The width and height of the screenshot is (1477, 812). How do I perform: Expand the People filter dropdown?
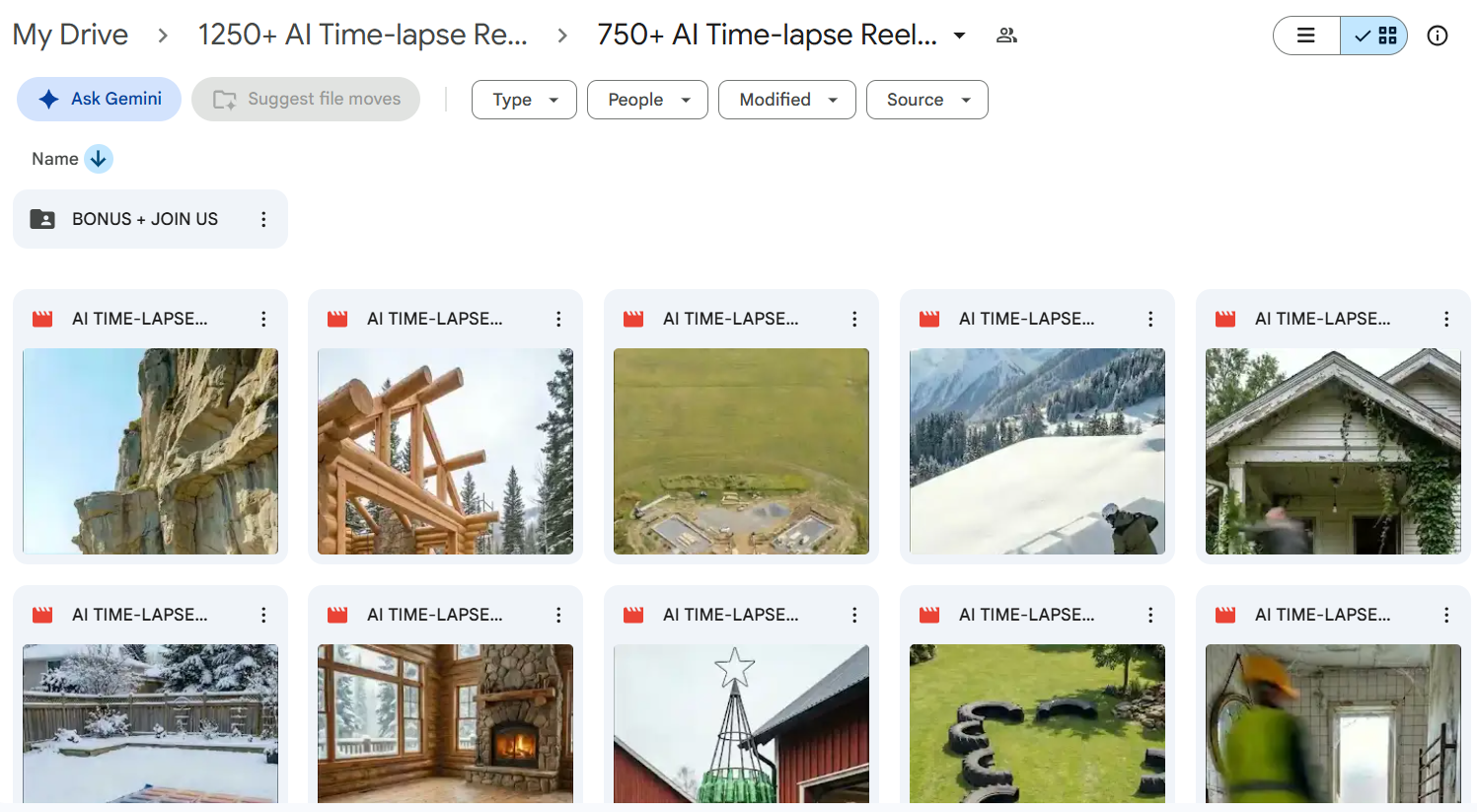click(x=647, y=100)
